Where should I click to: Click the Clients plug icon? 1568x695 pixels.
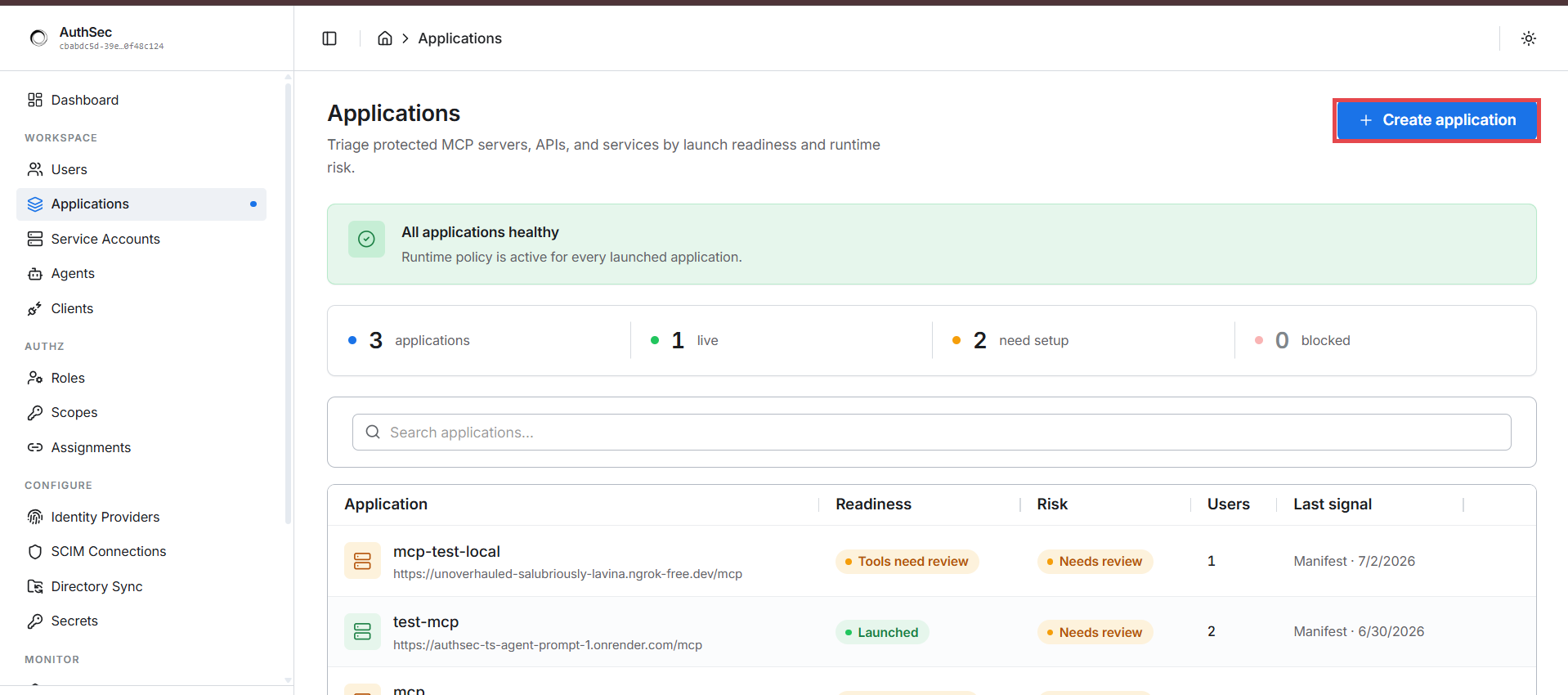pos(35,308)
